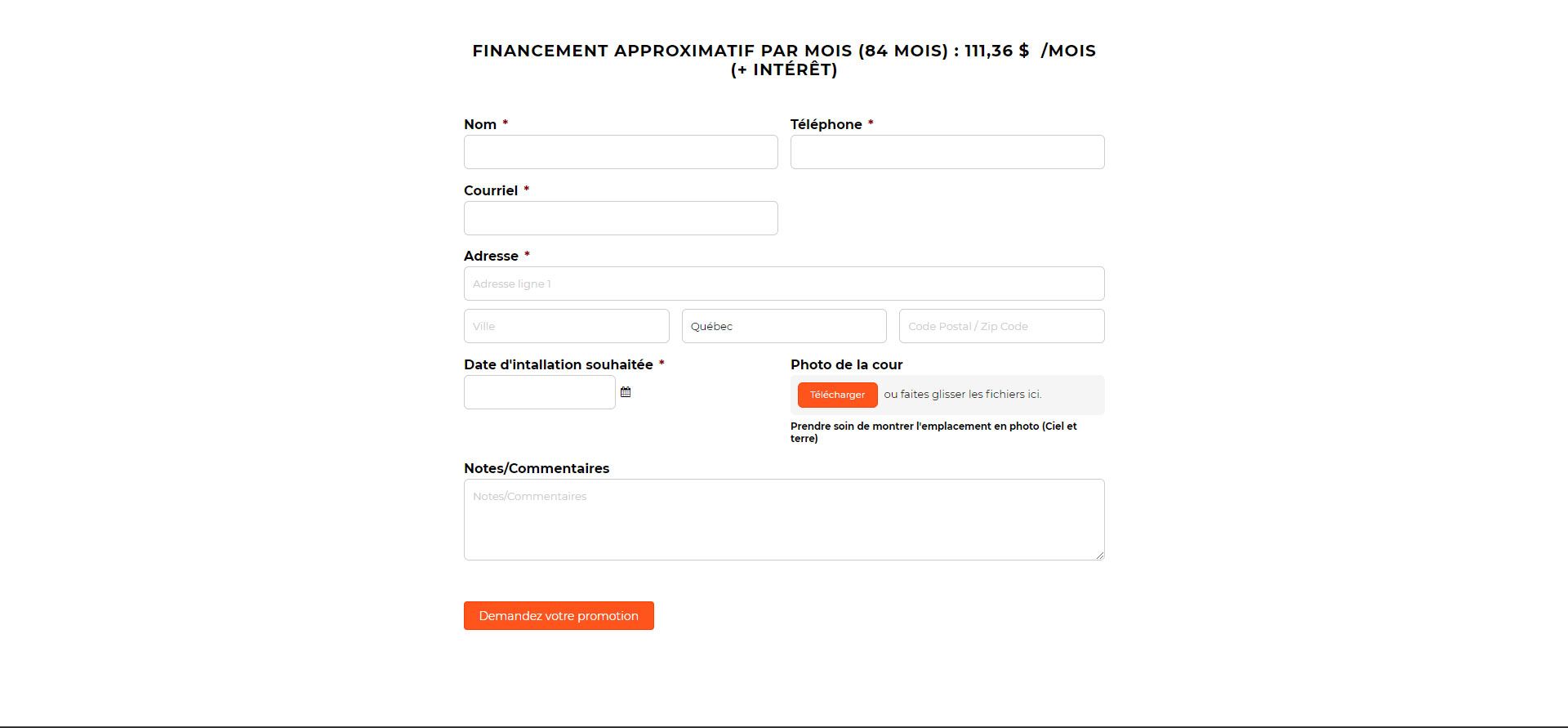Image resolution: width=1568 pixels, height=728 pixels.
Task: Click the "Nom" field label
Action: [480, 124]
